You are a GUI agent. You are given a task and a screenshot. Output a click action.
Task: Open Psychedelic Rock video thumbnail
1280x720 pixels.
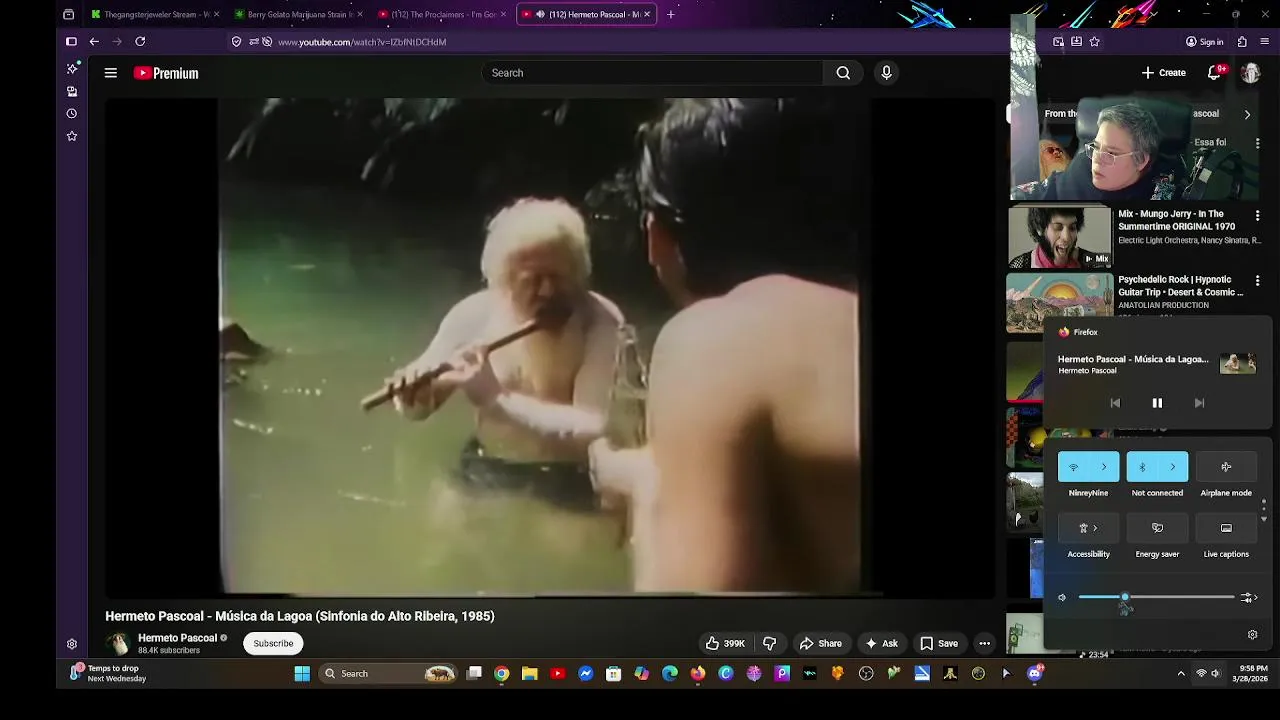point(1059,303)
